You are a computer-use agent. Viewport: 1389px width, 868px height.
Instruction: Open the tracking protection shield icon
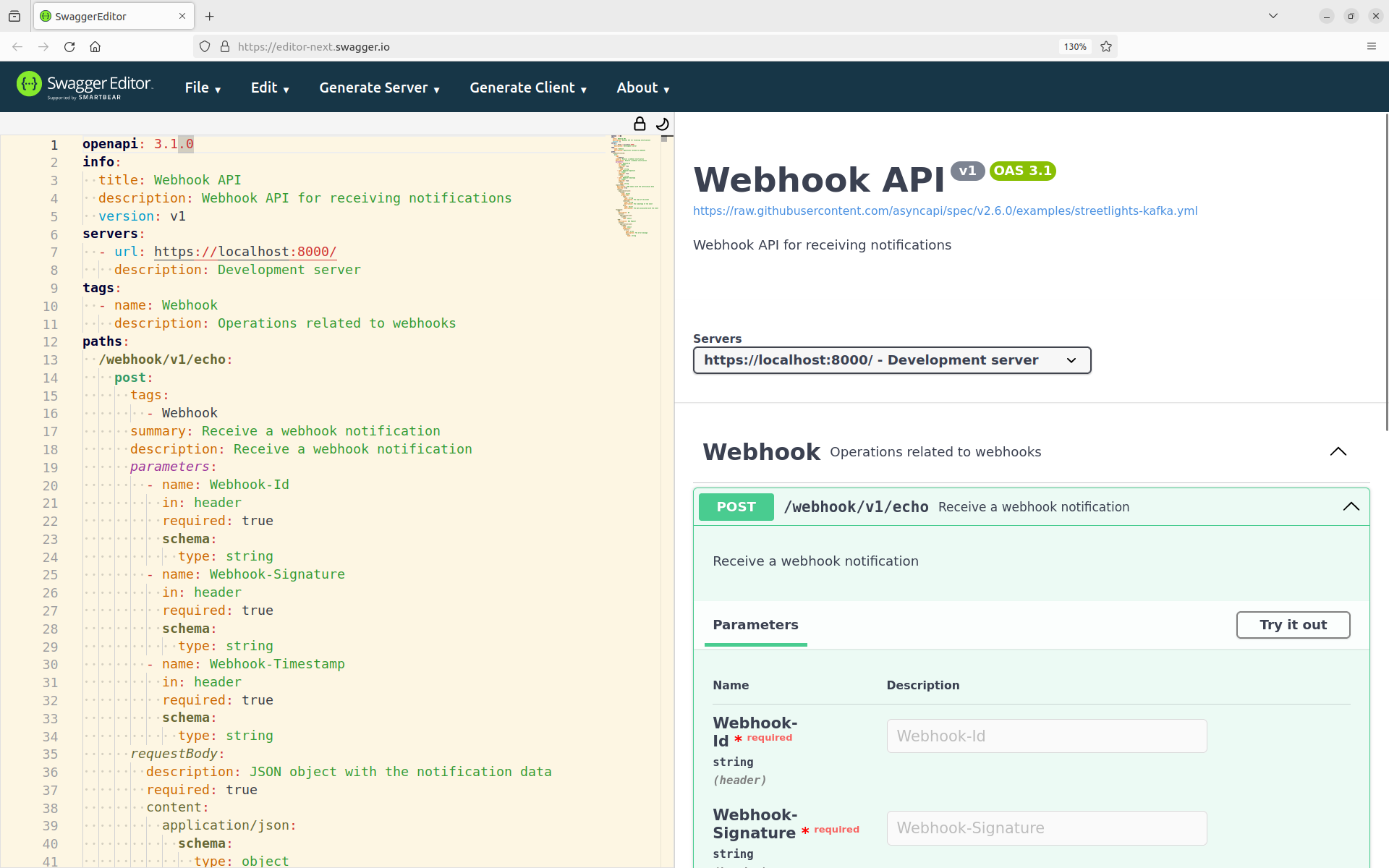[x=205, y=46]
